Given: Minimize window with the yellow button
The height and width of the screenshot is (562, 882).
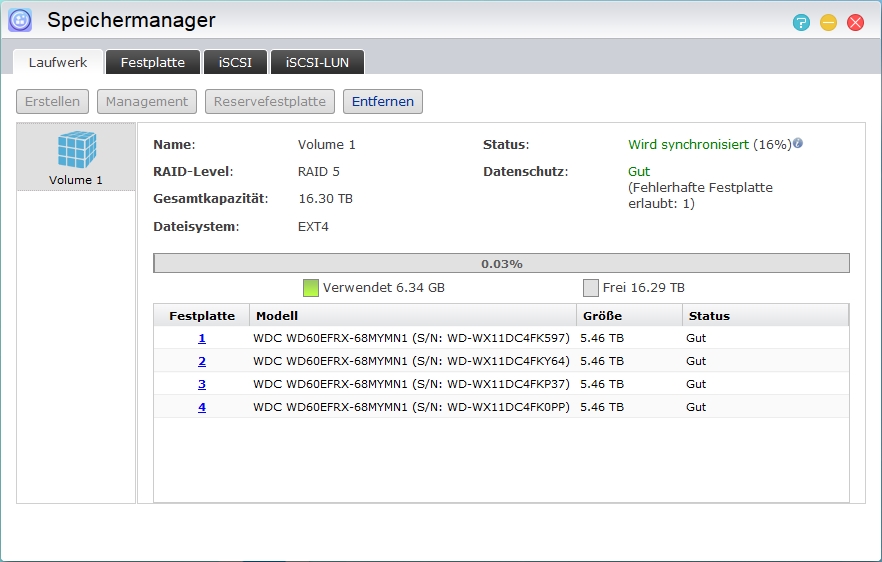Looking at the screenshot, I should tap(828, 22).
